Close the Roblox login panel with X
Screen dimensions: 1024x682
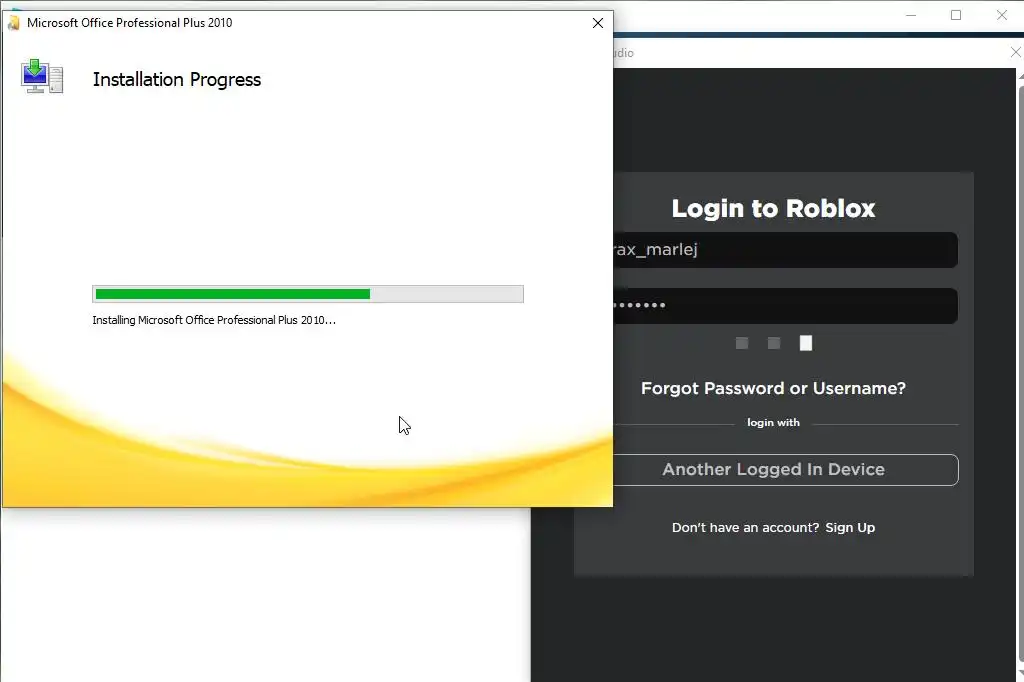tap(1016, 52)
